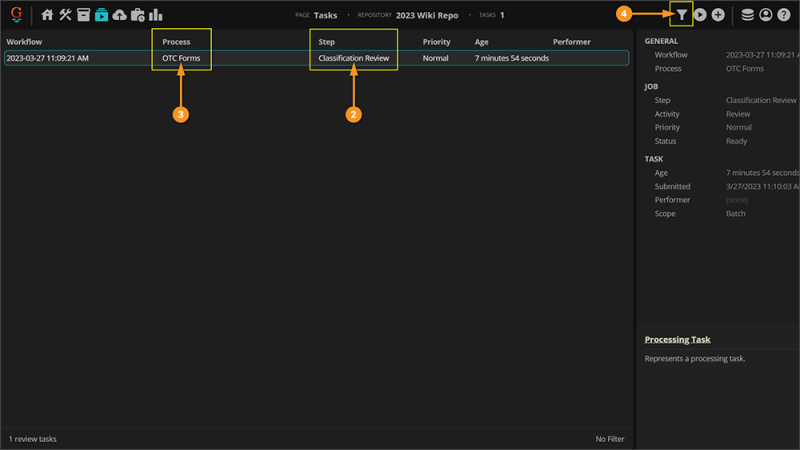
Task: Go to the Home page icon
Action: click(x=47, y=15)
